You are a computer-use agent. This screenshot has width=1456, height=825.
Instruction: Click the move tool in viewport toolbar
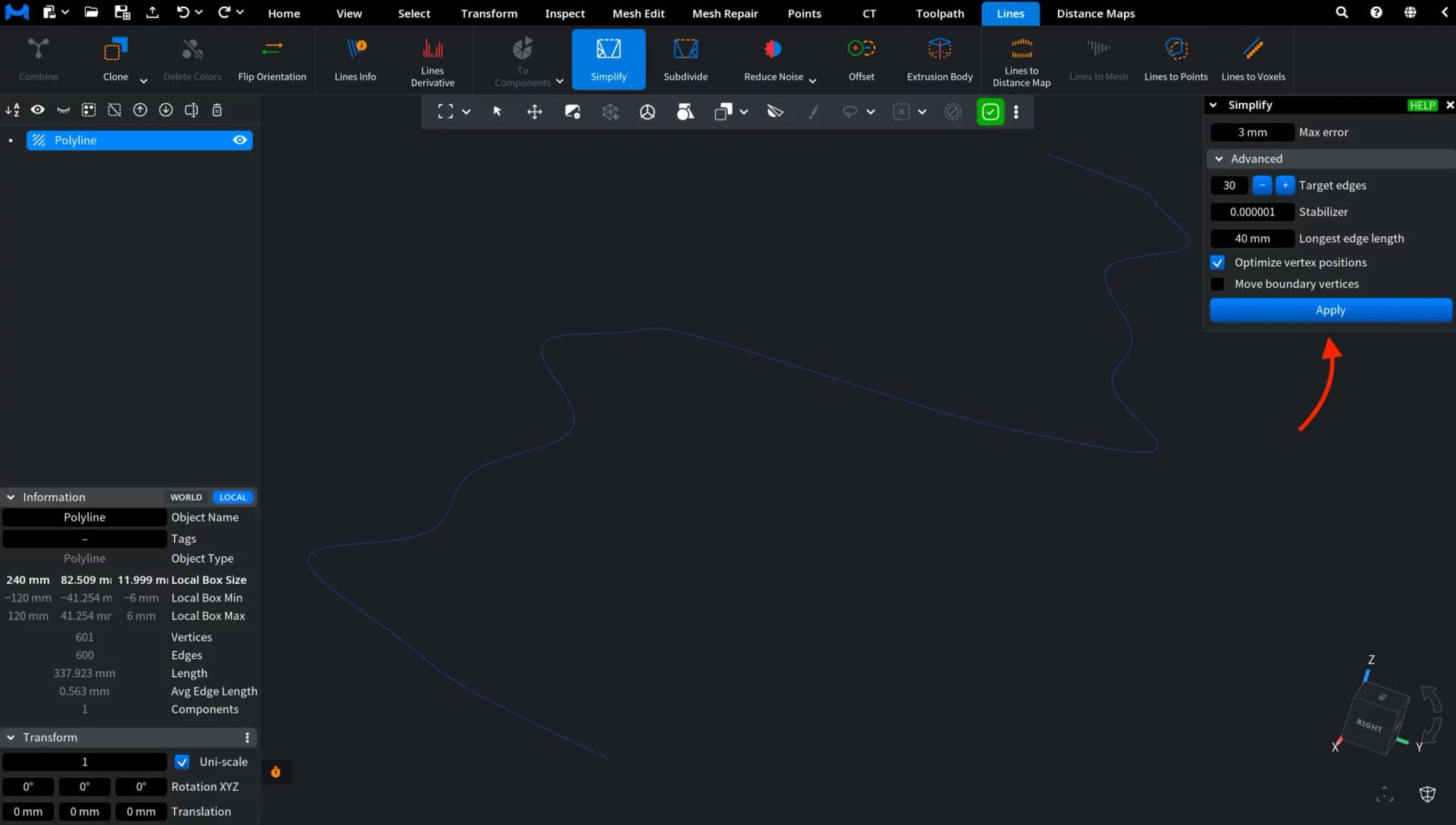[535, 112]
